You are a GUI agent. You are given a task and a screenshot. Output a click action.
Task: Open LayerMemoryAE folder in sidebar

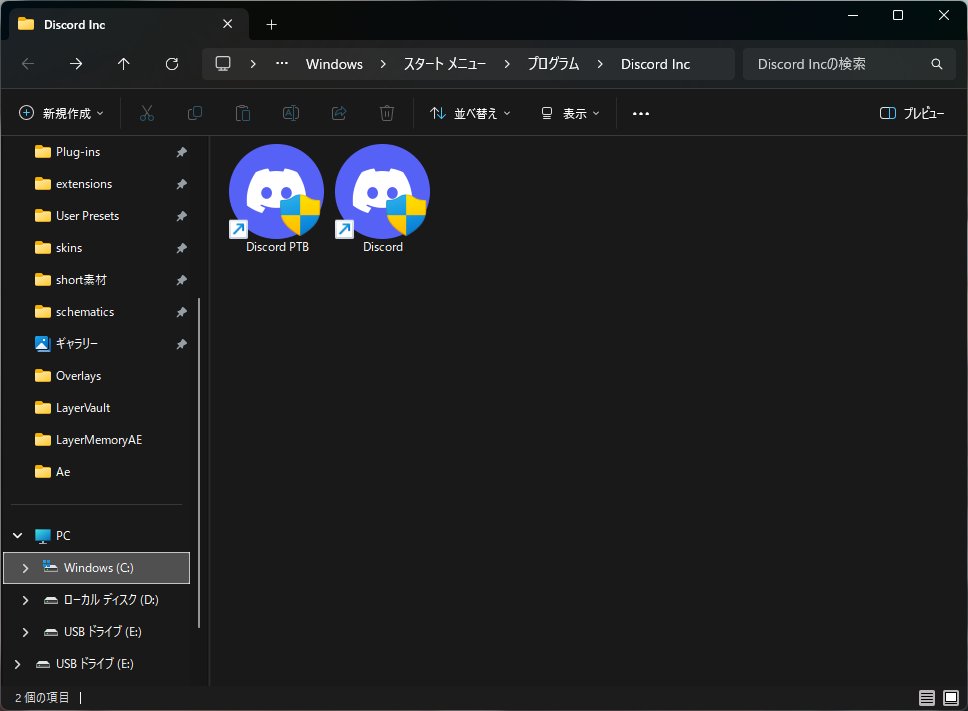click(x=98, y=440)
